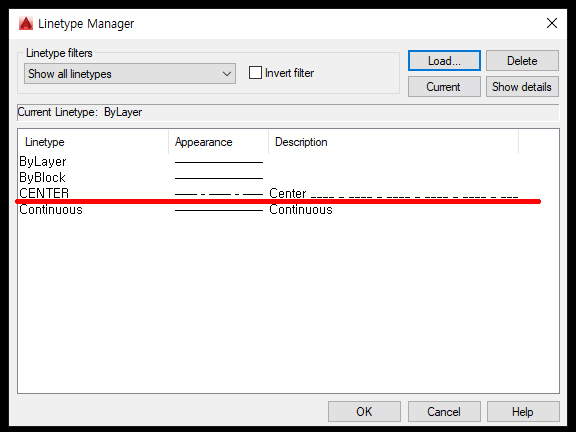Sort by the Linetype column header
576x432 pixels.
point(93,142)
